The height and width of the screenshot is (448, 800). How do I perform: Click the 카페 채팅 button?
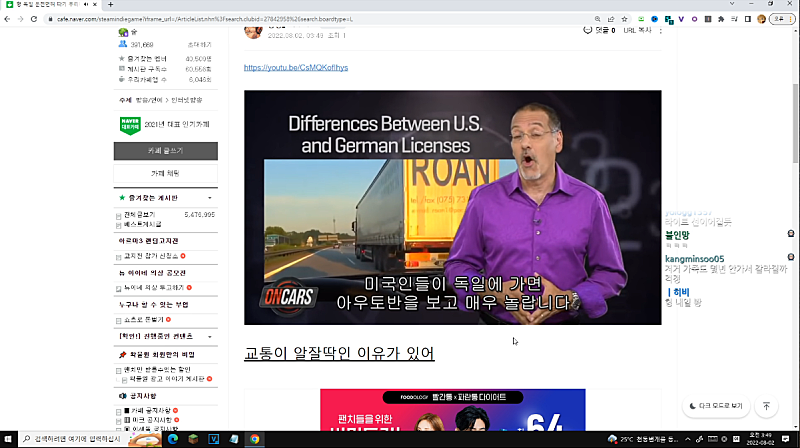[165, 174]
